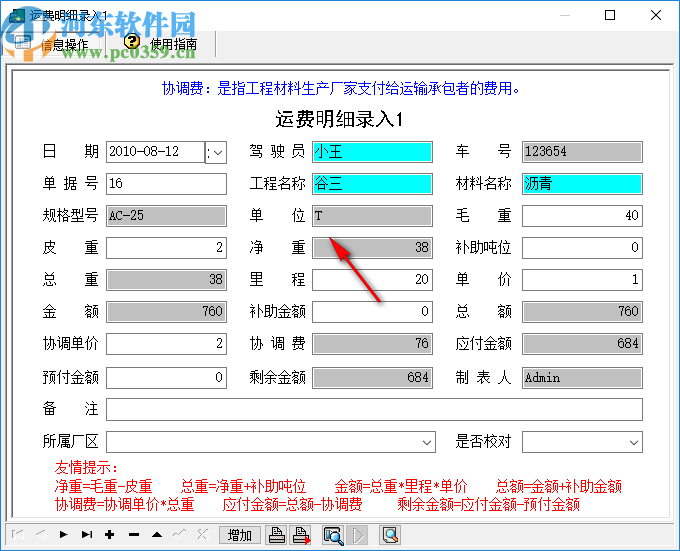Click the 总重 field showing 38
This screenshot has height=551, width=680.
click(x=166, y=280)
